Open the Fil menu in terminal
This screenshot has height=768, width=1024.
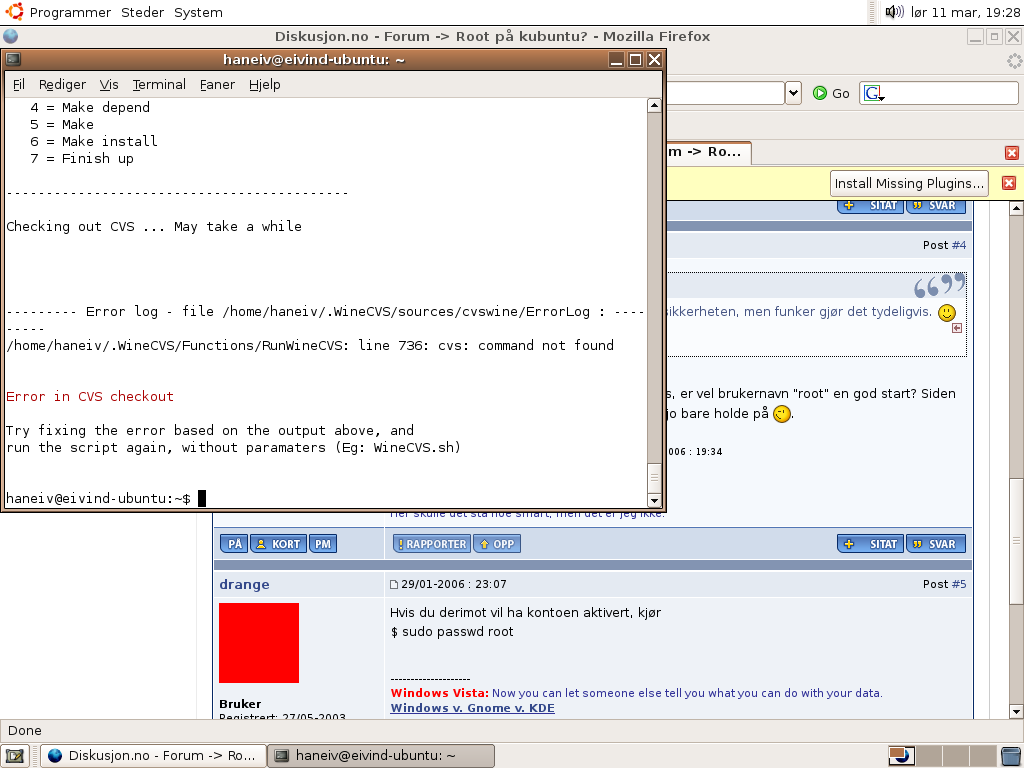click(18, 84)
